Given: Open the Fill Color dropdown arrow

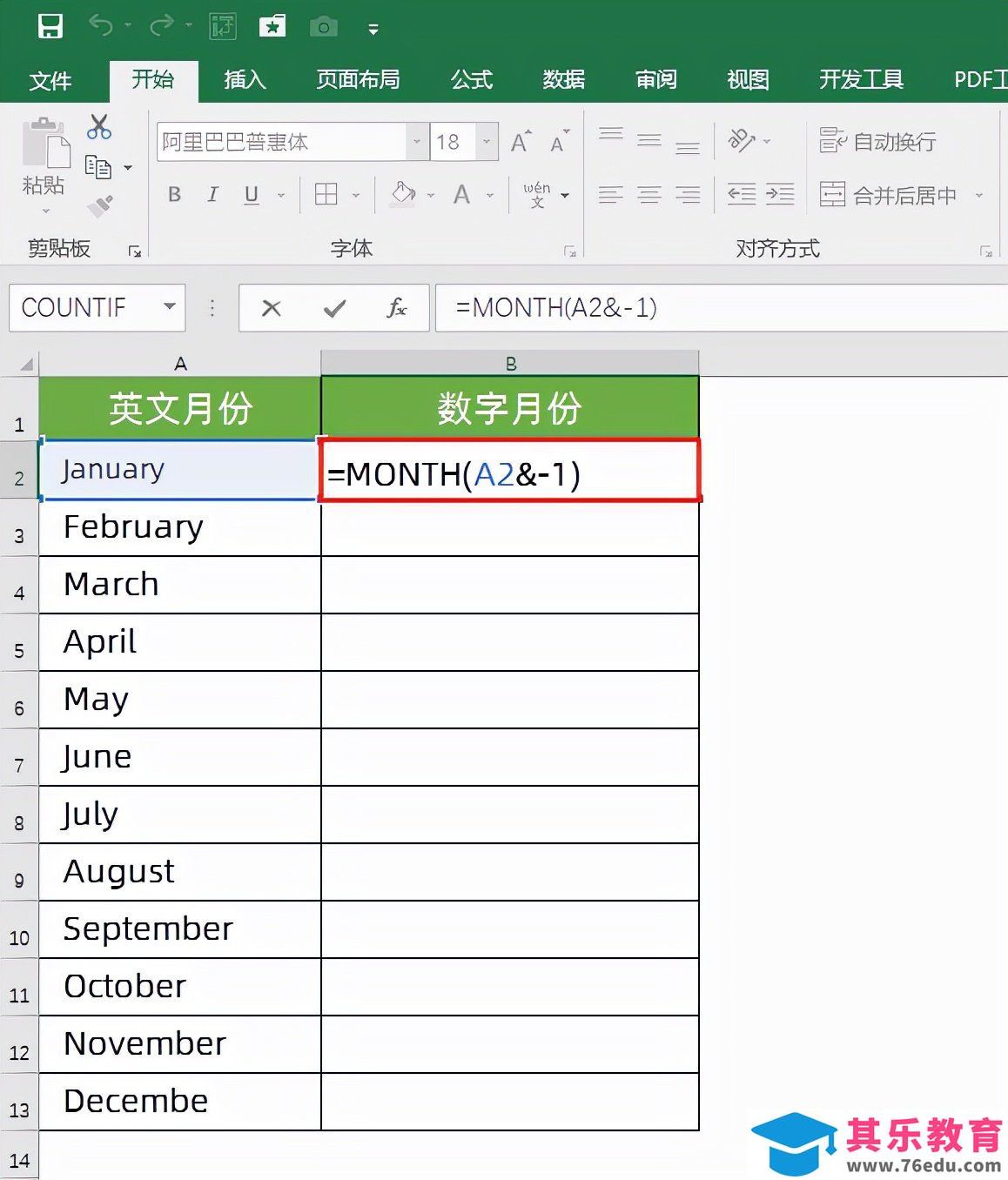Looking at the screenshot, I should pyautogui.click(x=431, y=195).
